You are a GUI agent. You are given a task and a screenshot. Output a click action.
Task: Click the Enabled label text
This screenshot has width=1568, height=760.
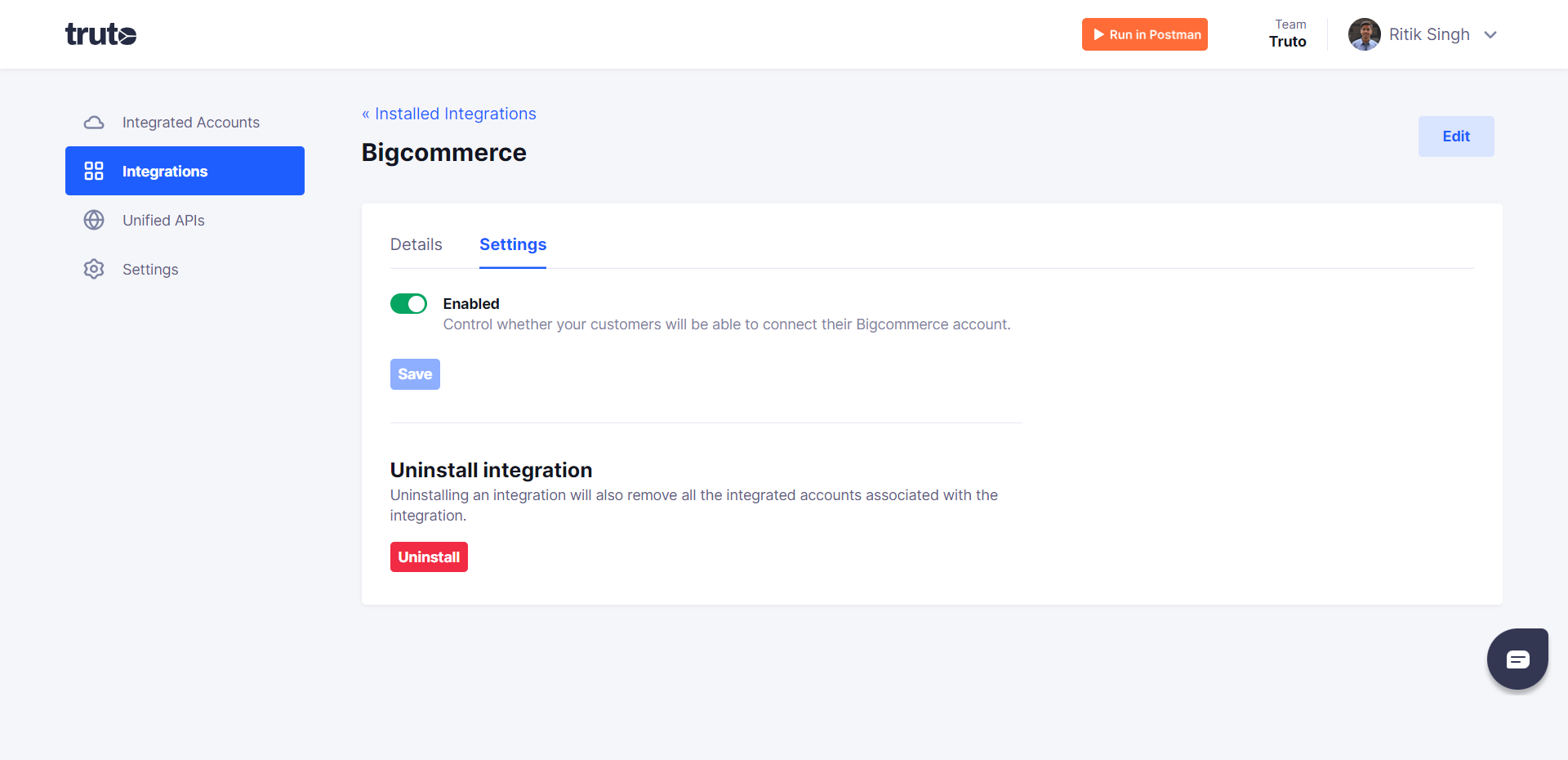(471, 304)
